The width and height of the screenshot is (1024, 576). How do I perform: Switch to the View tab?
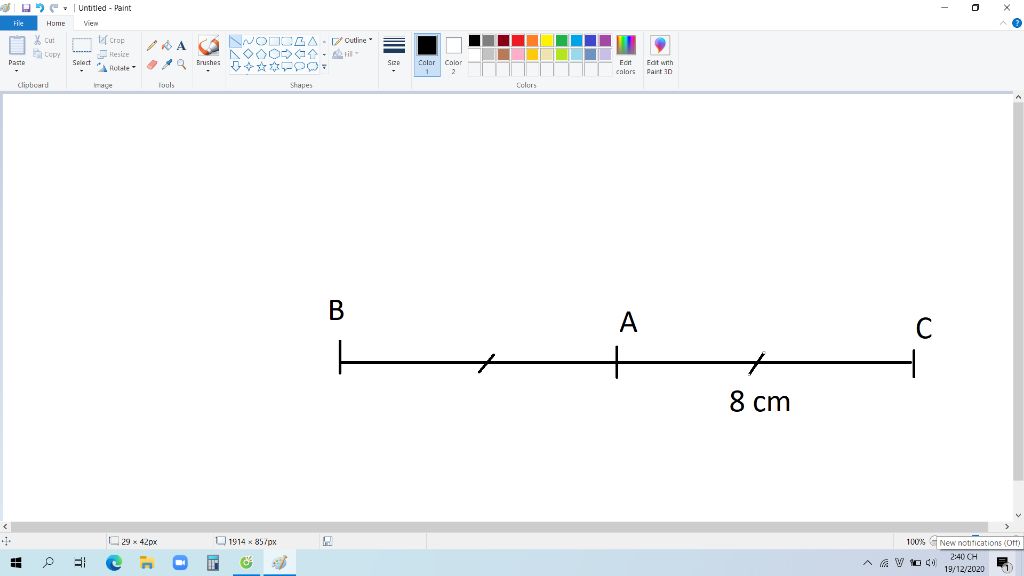click(91, 23)
